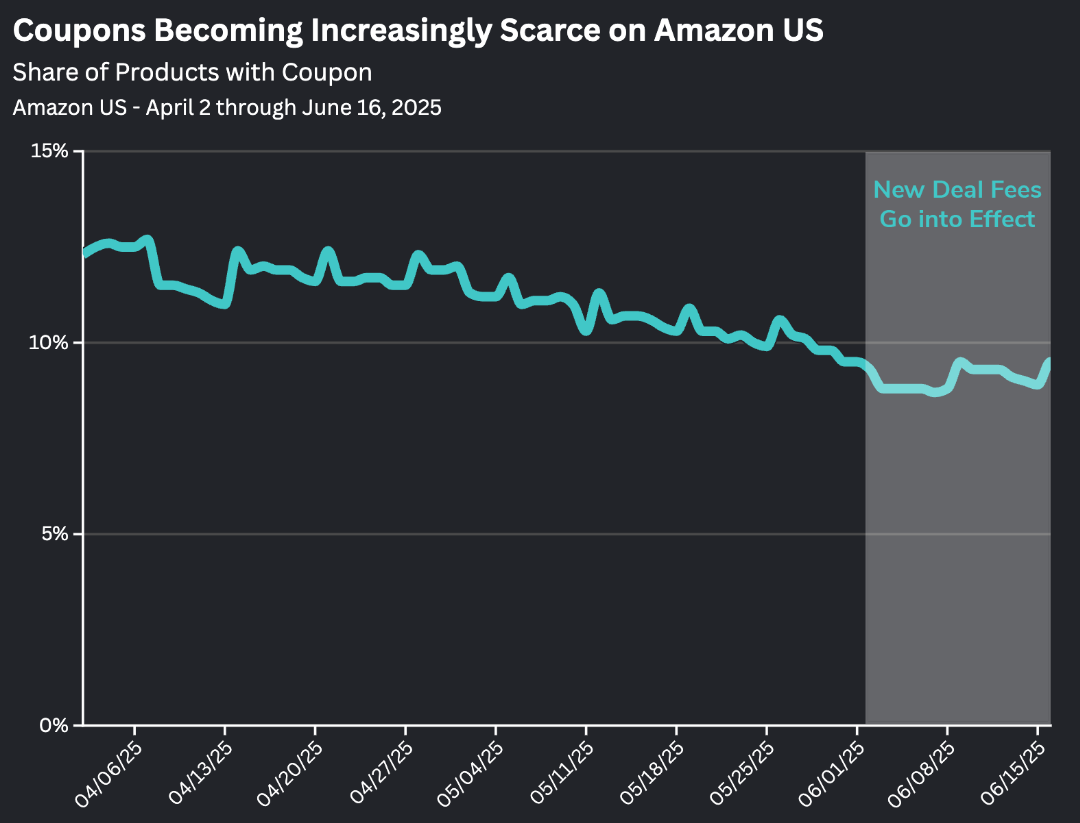Click the chart title about scarce coupons
The height and width of the screenshot is (823, 1080).
point(418,30)
